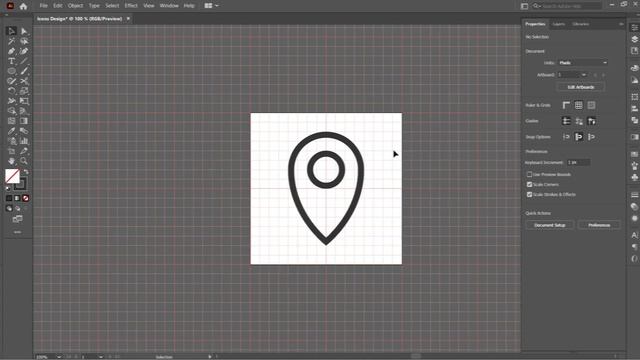Image resolution: width=640 pixels, height=360 pixels.
Task: Select the Hand tool
Action: [x=11, y=161]
